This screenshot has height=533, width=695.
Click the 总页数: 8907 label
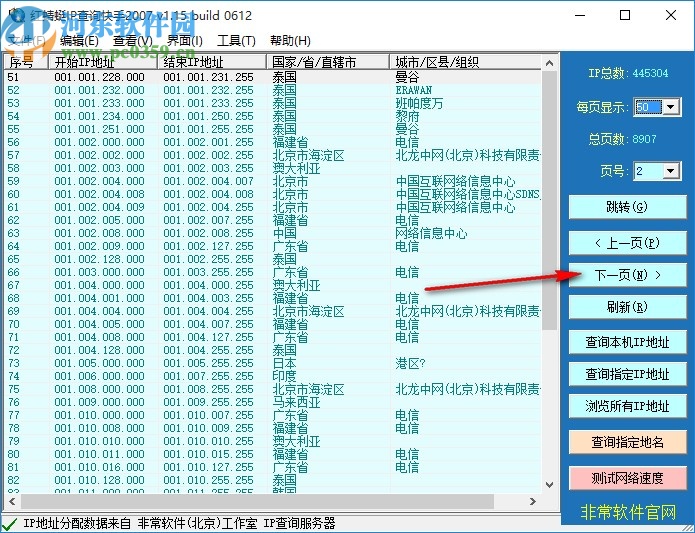click(x=622, y=139)
